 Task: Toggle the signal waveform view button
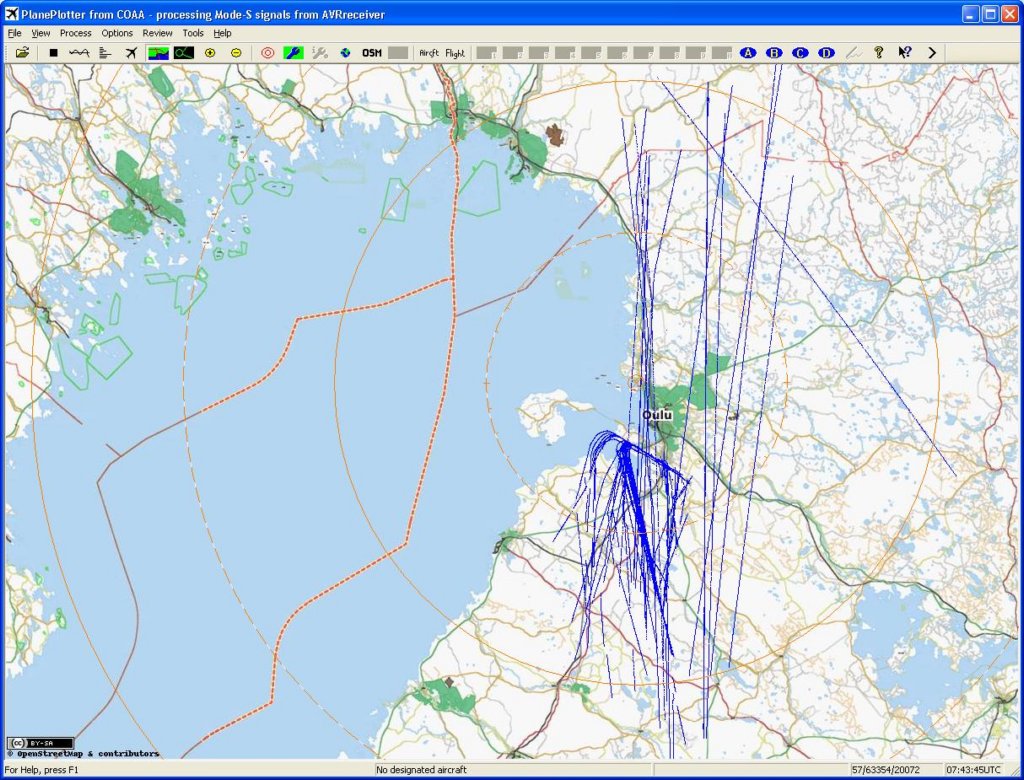[x=79, y=53]
